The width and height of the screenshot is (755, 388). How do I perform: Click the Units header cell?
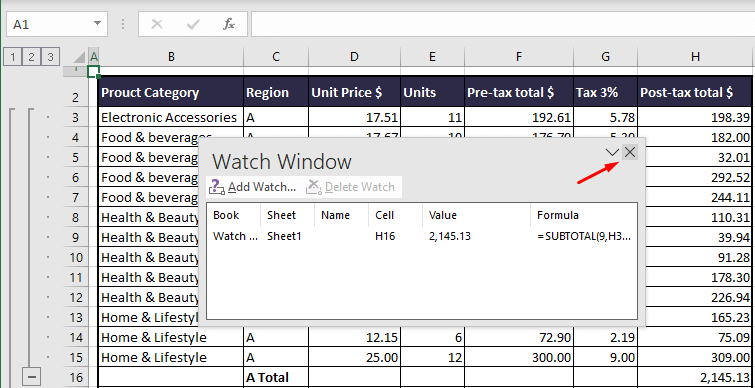coord(432,92)
